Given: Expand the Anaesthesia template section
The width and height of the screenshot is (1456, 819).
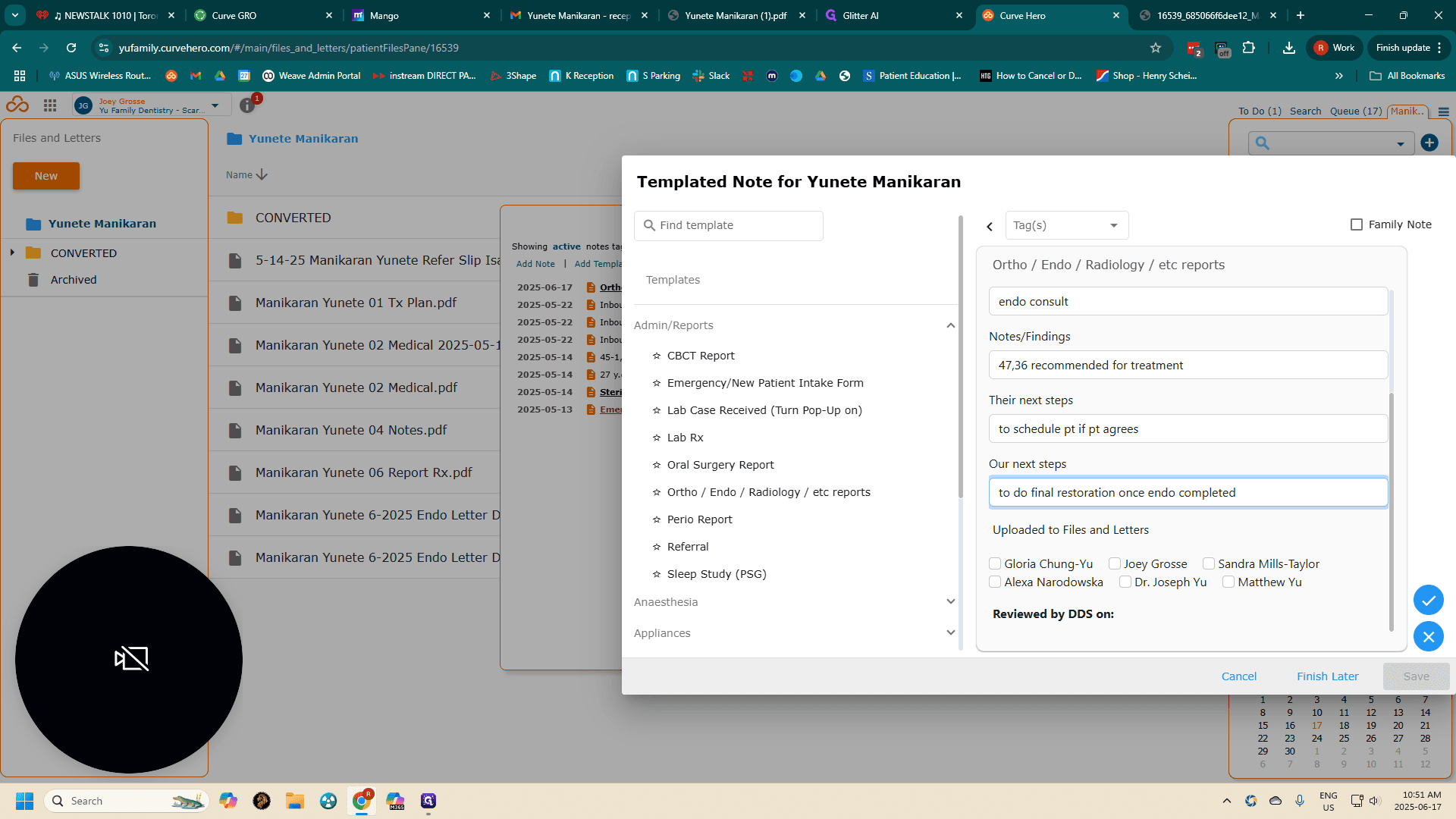Looking at the screenshot, I should point(950,601).
